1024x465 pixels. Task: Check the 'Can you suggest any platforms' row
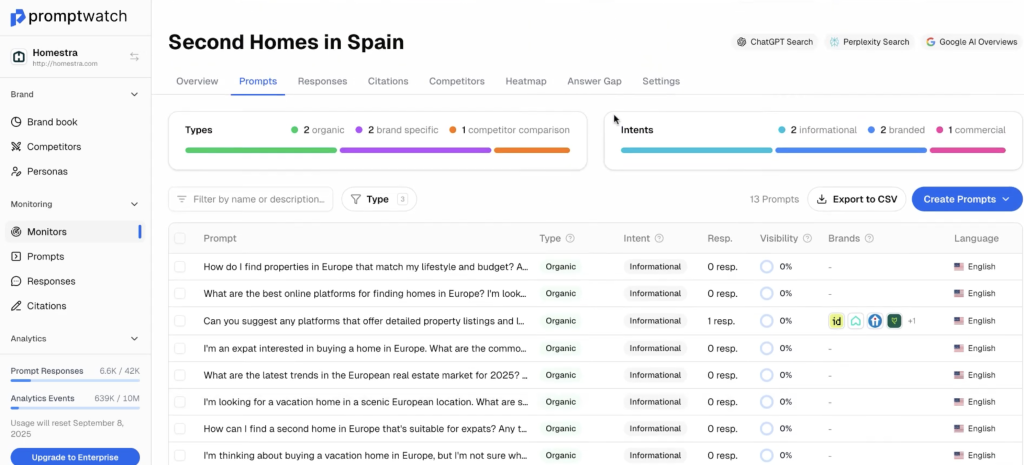[x=180, y=321]
